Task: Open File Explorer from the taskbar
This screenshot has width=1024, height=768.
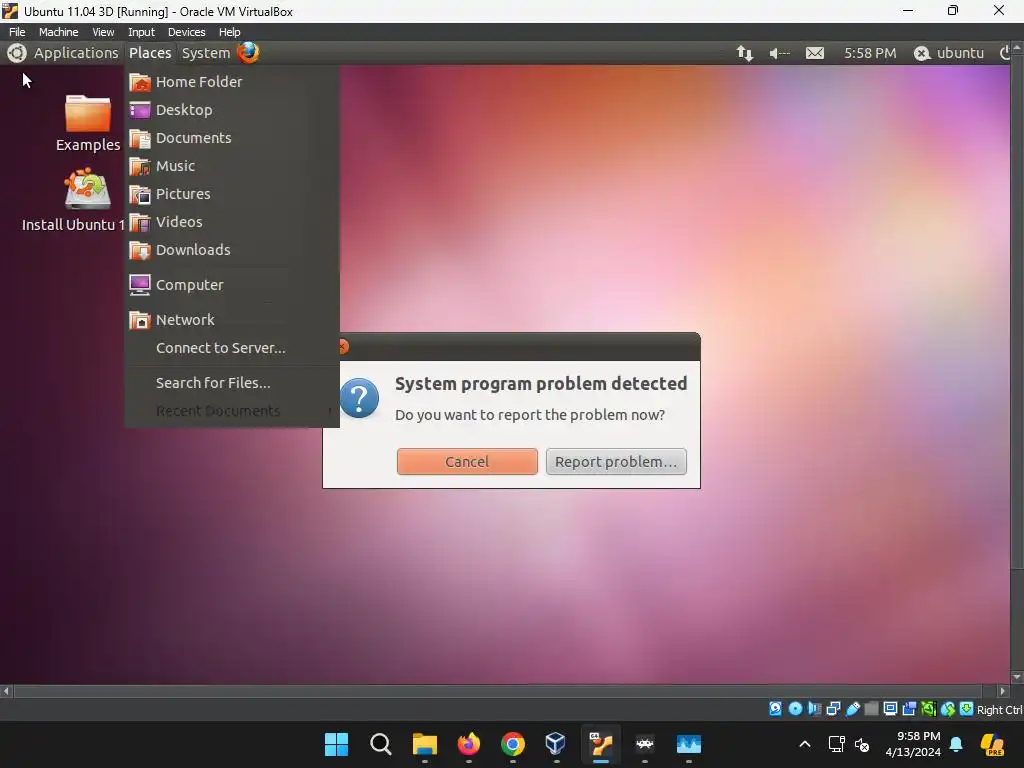Action: [424, 744]
